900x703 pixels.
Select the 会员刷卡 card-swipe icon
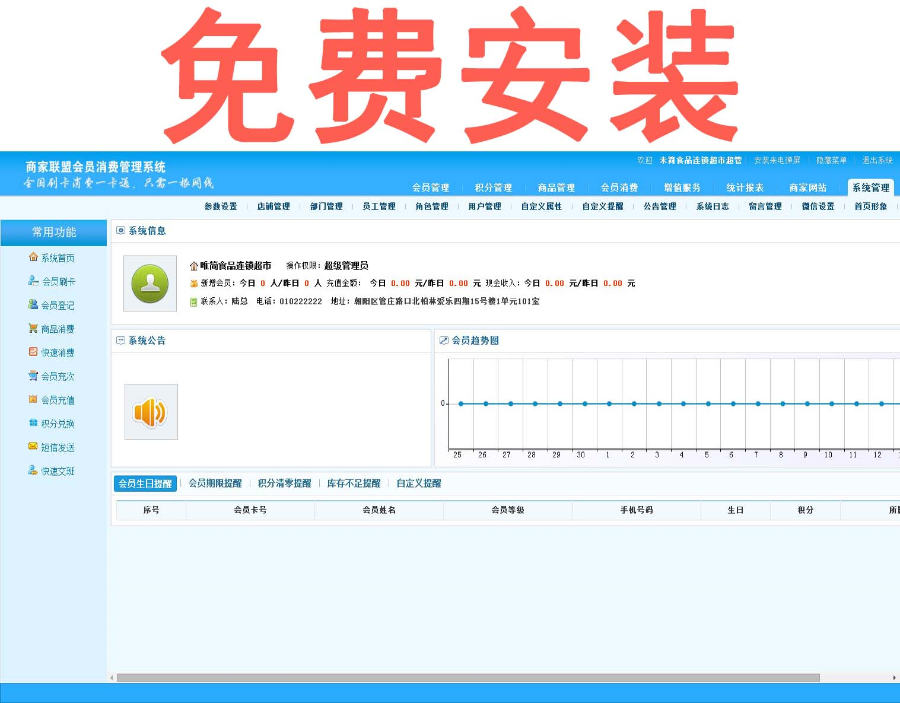[x=35, y=281]
